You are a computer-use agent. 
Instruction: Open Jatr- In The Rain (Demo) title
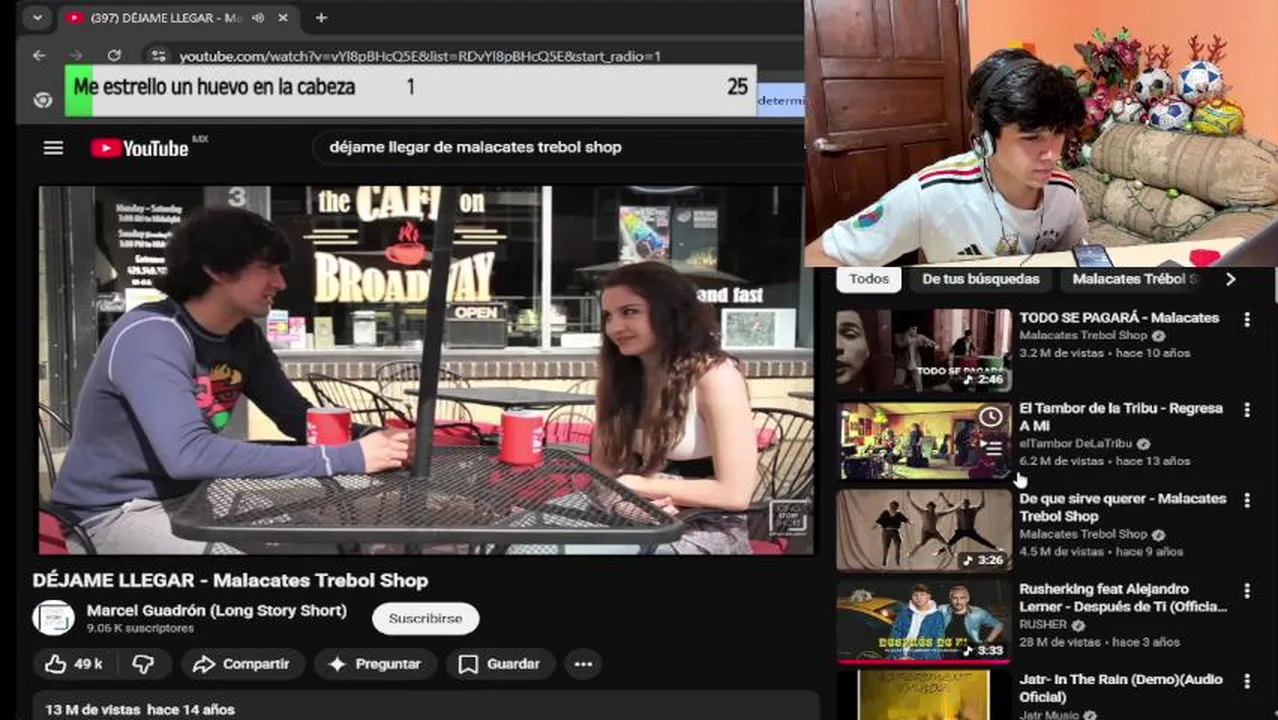point(1121,688)
